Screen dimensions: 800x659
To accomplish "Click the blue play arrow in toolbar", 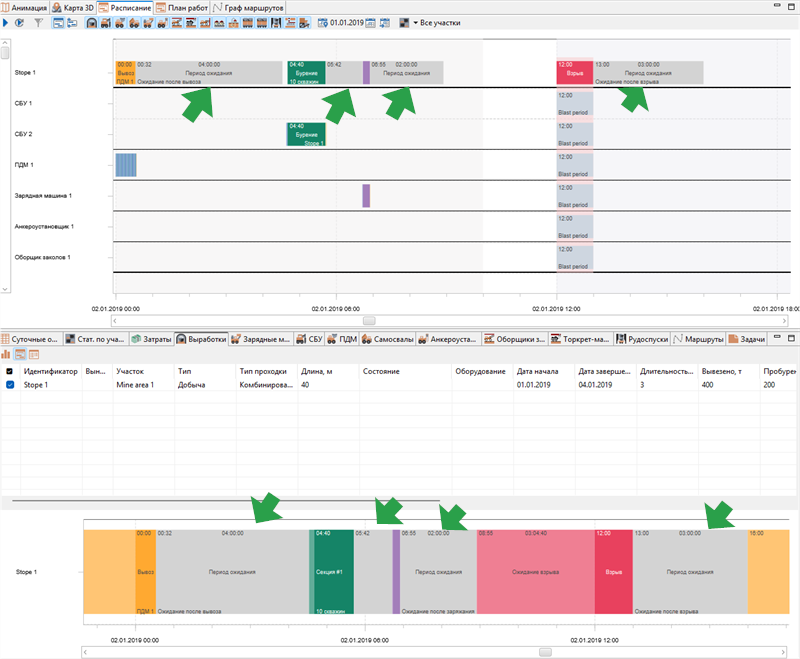I will (5, 22).
